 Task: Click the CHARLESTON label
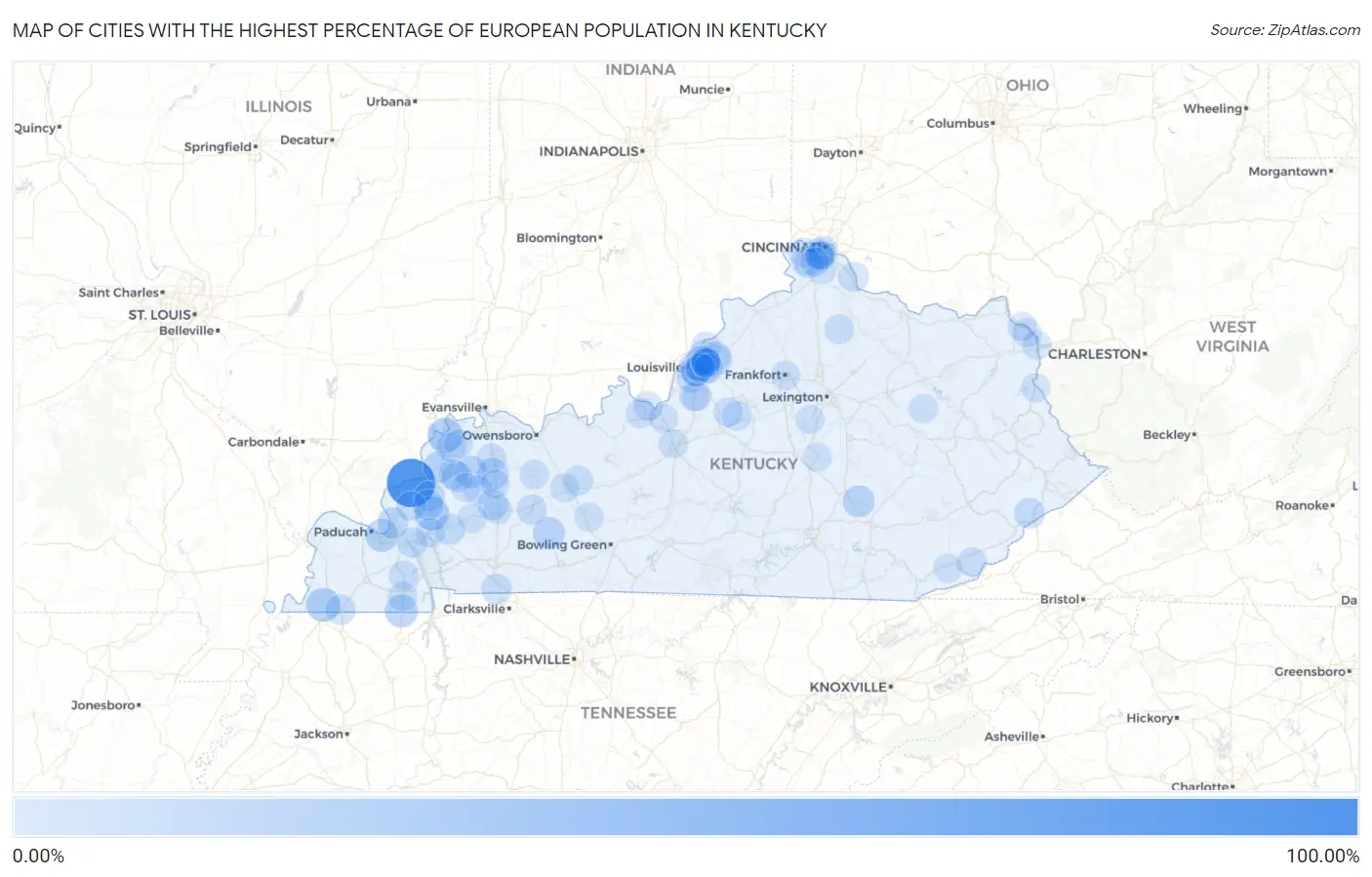click(1095, 354)
